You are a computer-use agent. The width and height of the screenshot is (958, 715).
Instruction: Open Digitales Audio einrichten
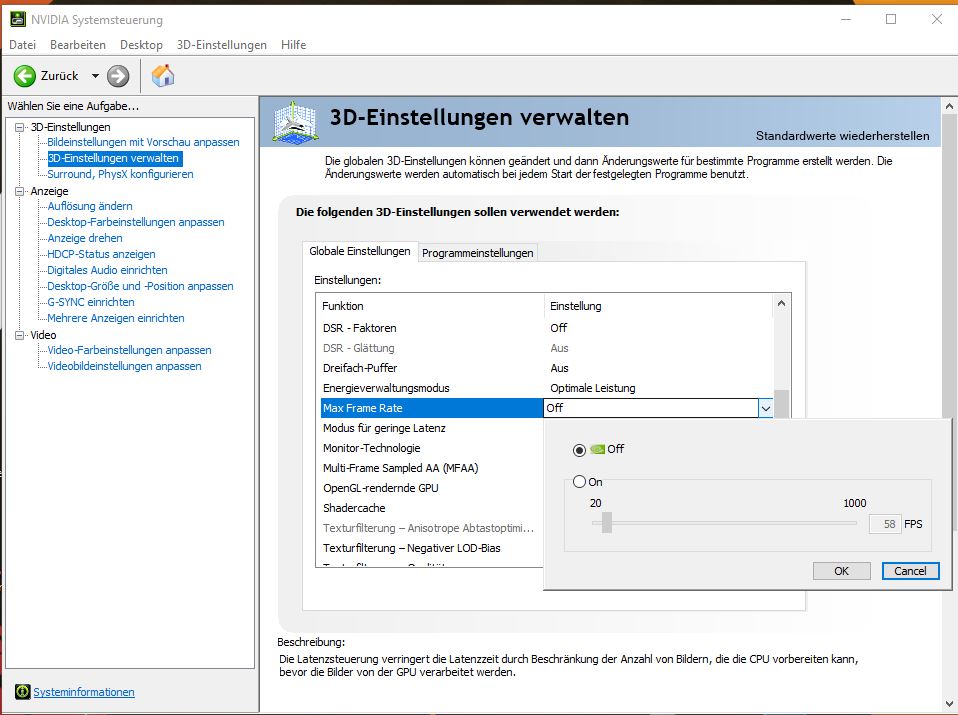point(108,270)
